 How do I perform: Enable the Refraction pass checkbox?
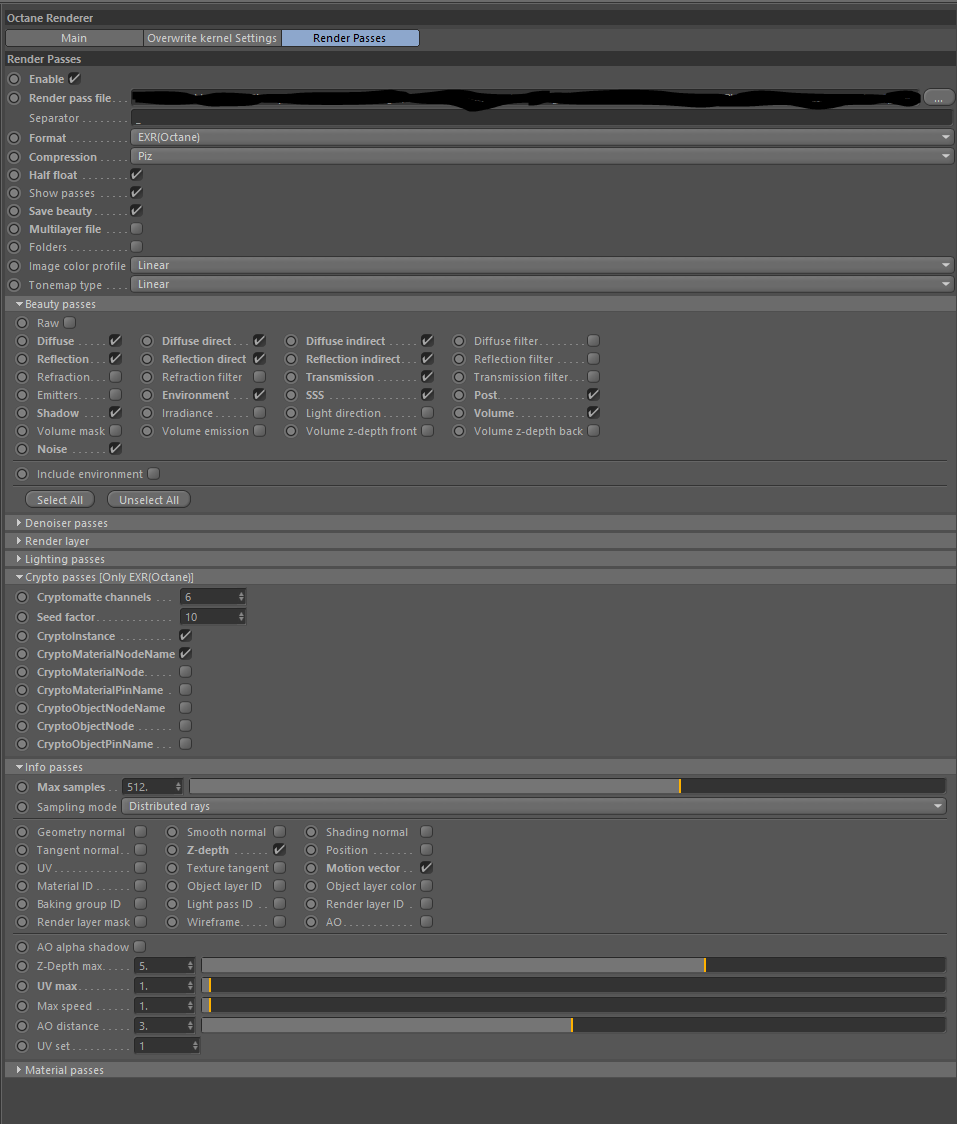[115, 376]
